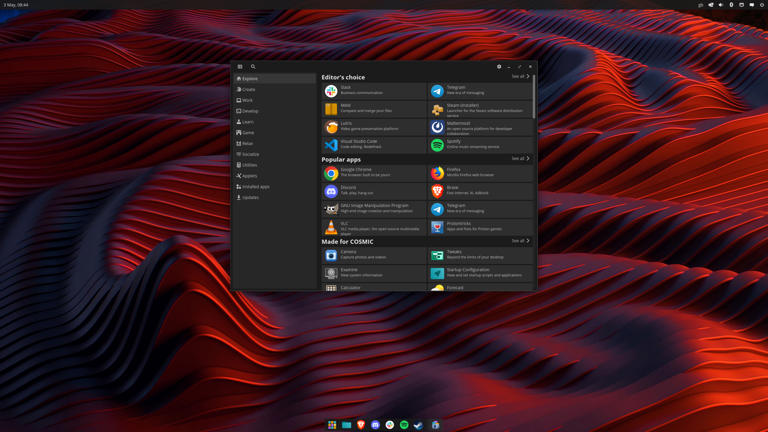Image resolution: width=768 pixels, height=432 pixels.
Task: Open Spotify card in Editor's choice
Action: (x=480, y=144)
